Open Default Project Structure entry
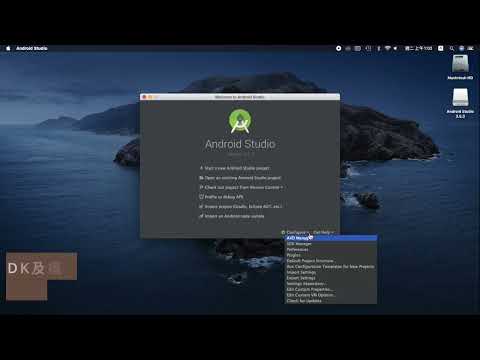 point(331,261)
